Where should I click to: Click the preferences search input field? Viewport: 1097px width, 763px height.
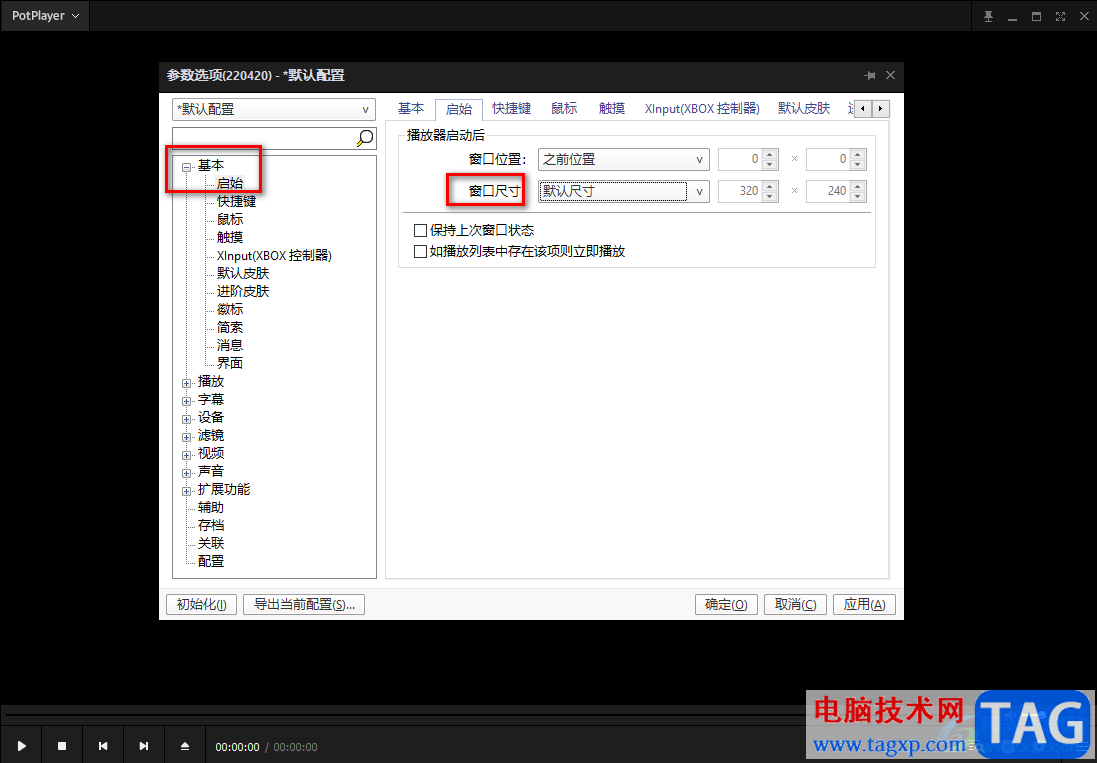pos(264,138)
